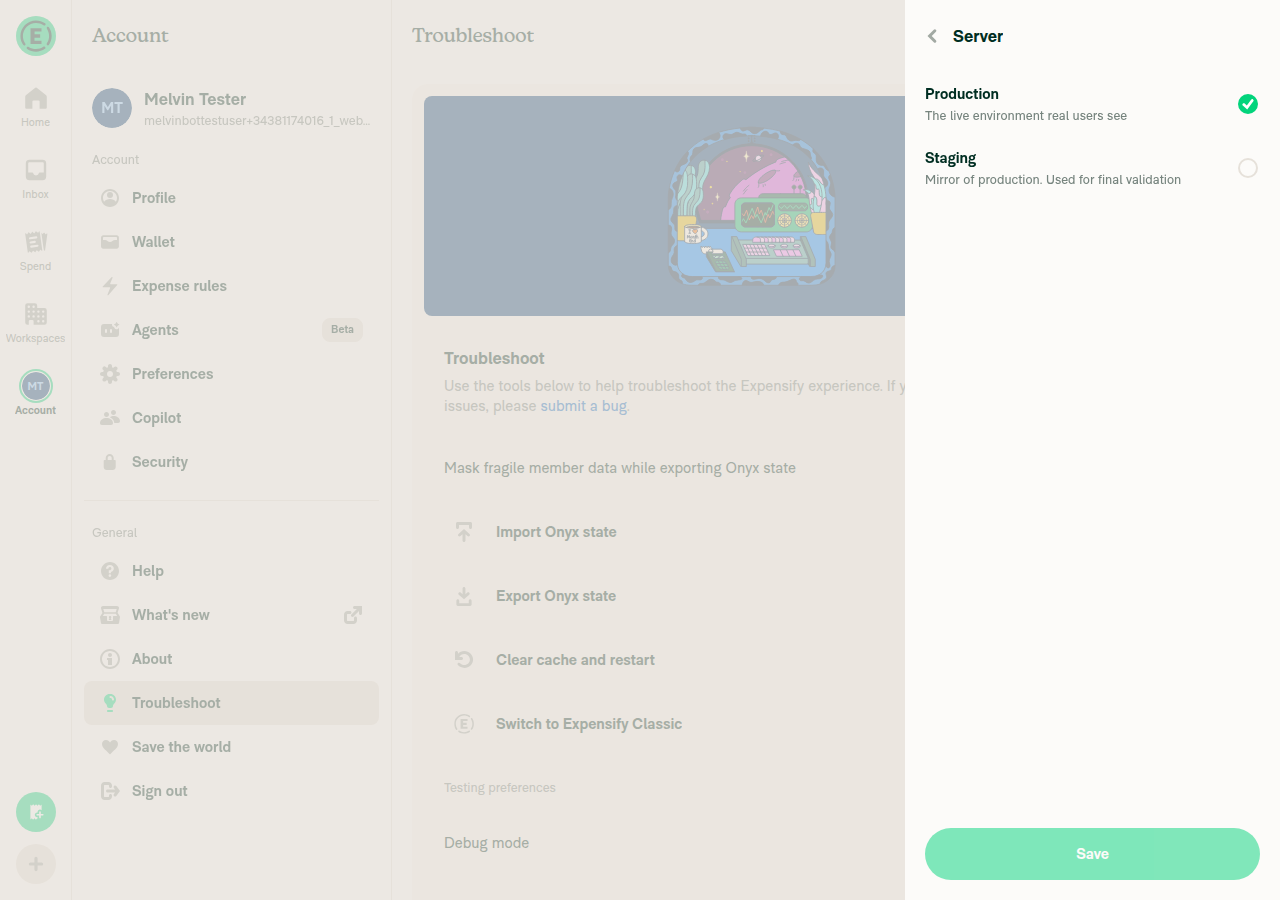Open Preferences
Screen dimensions: 1280x900
pos(231,374)
